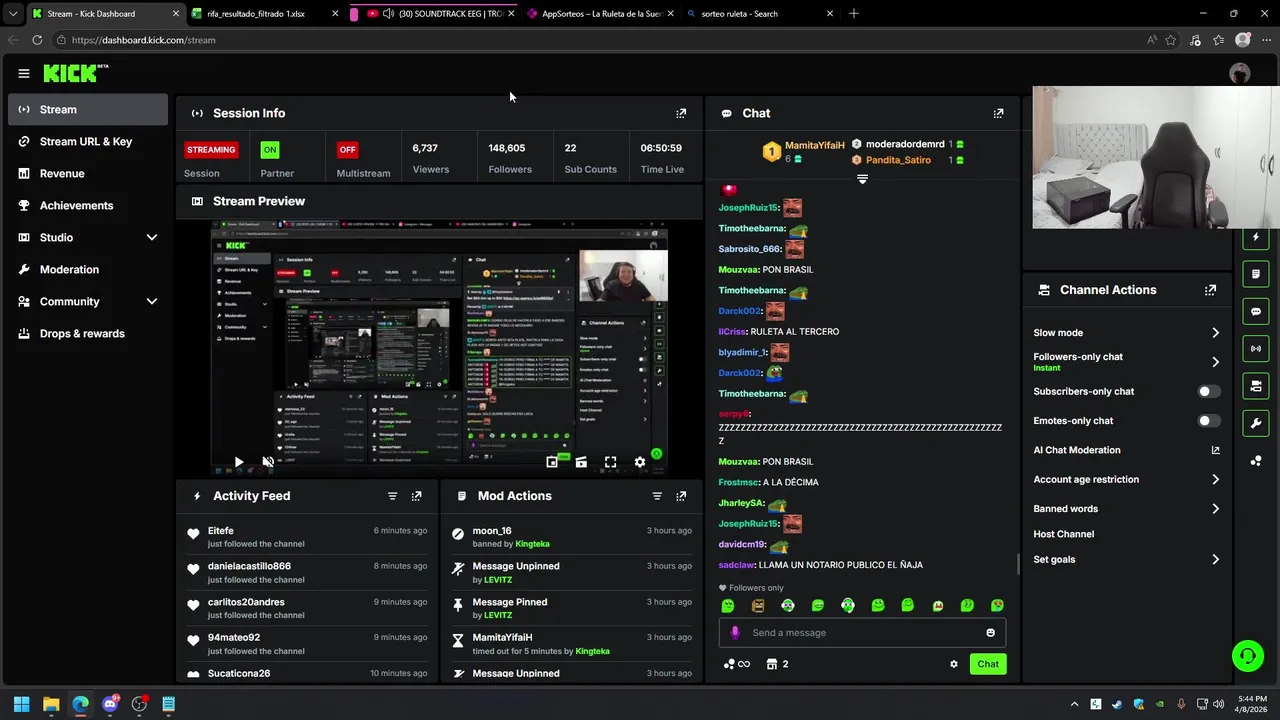Toggle Emotes-only chat switch
The height and width of the screenshot is (720, 1280).
(1208, 421)
